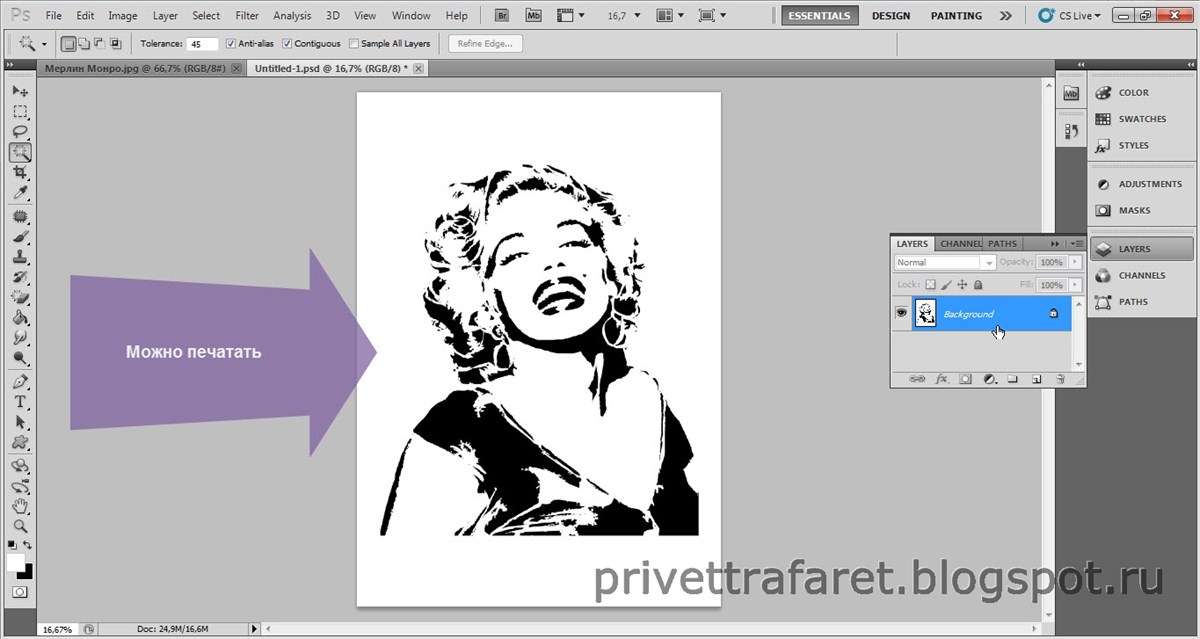Select the Horizontal Type tool
Screen dimensions: 1200x639
tap(20, 401)
